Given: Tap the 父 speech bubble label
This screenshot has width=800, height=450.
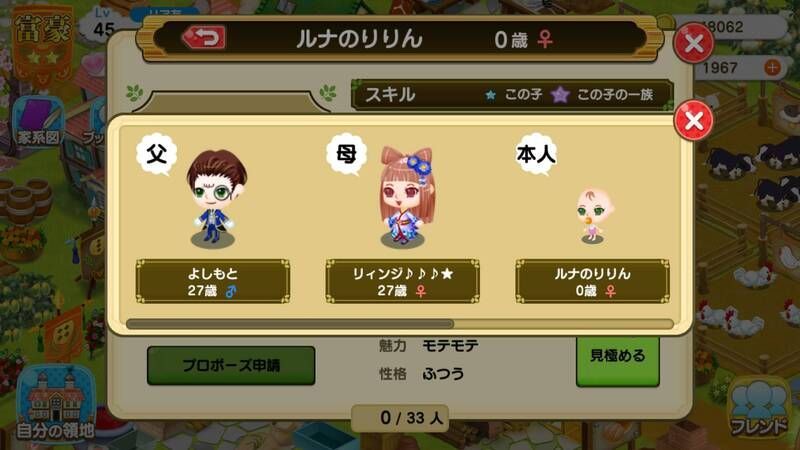Looking at the screenshot, I should click(x=157, y=154).
